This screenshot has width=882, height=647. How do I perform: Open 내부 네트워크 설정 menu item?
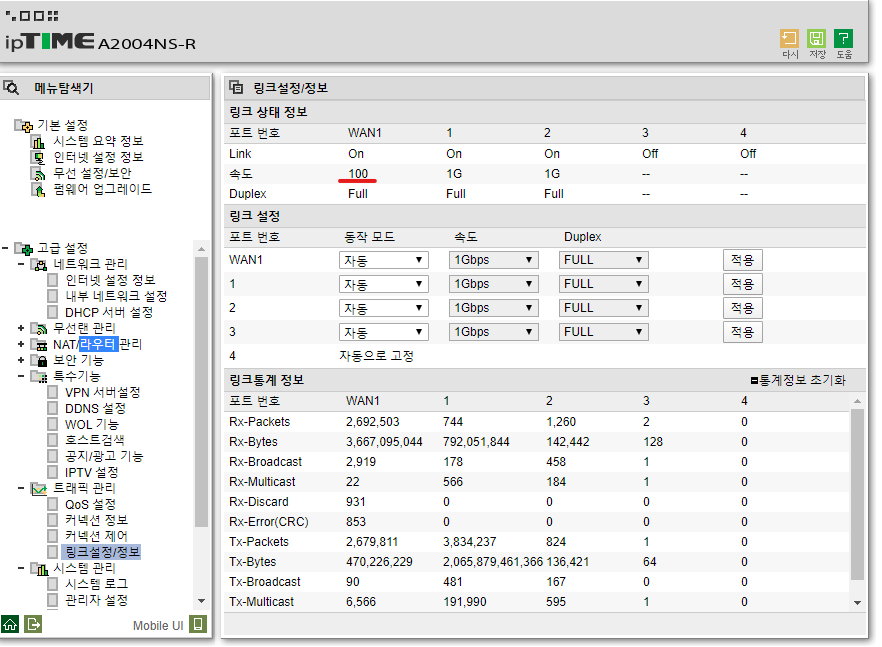click(116, 296)
